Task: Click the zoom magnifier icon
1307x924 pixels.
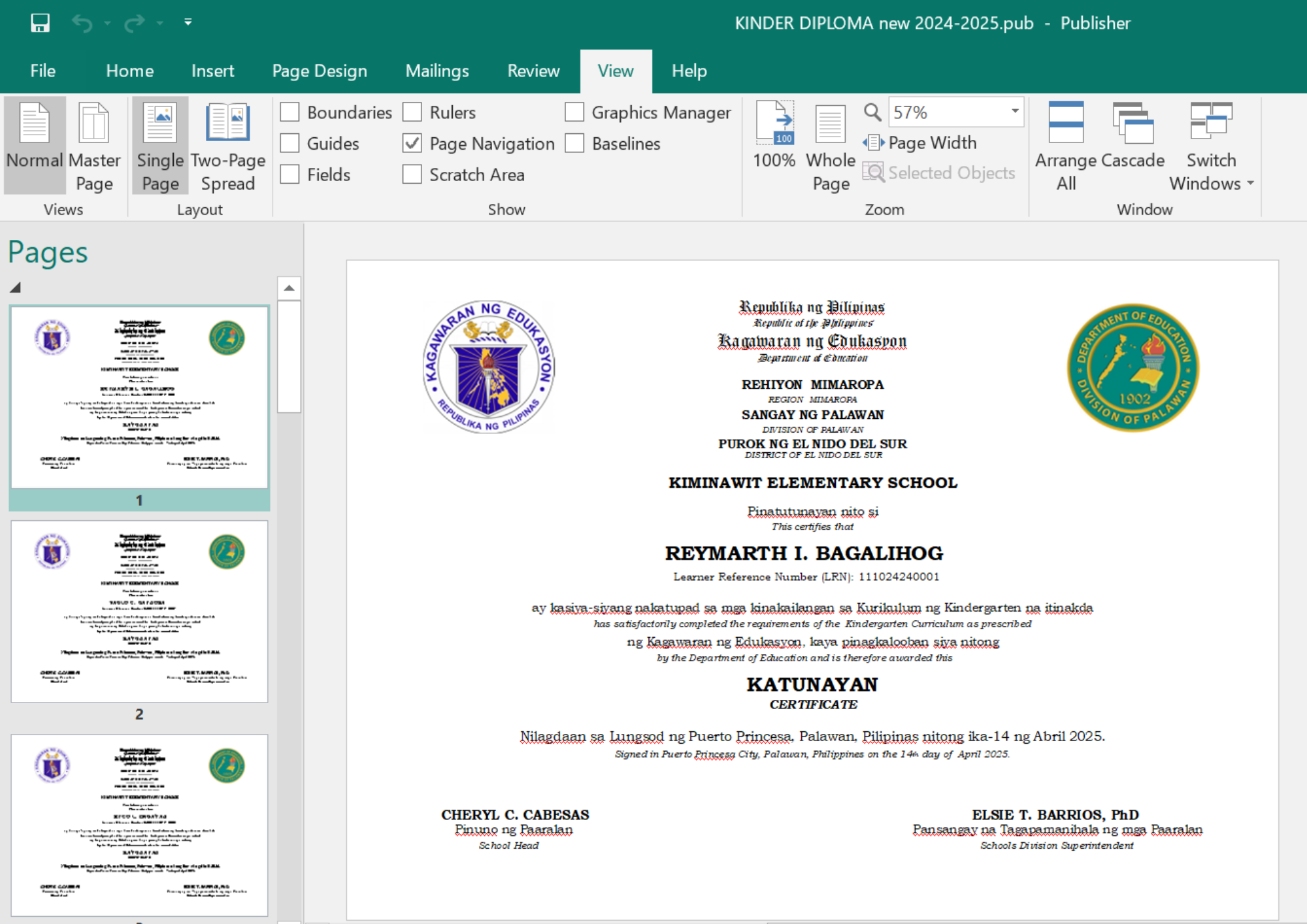Action: 872,112
